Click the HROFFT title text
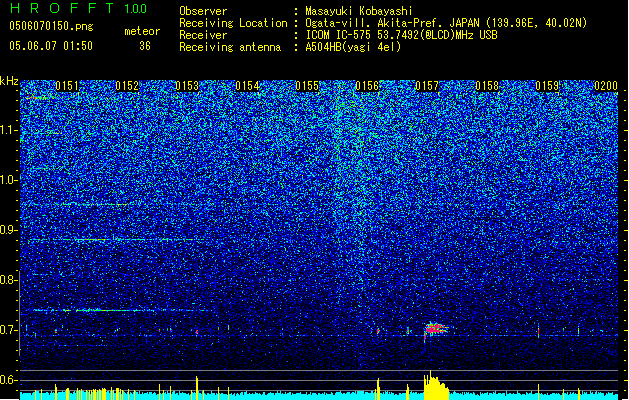This screenshot has width=629, height=400. 62,8
